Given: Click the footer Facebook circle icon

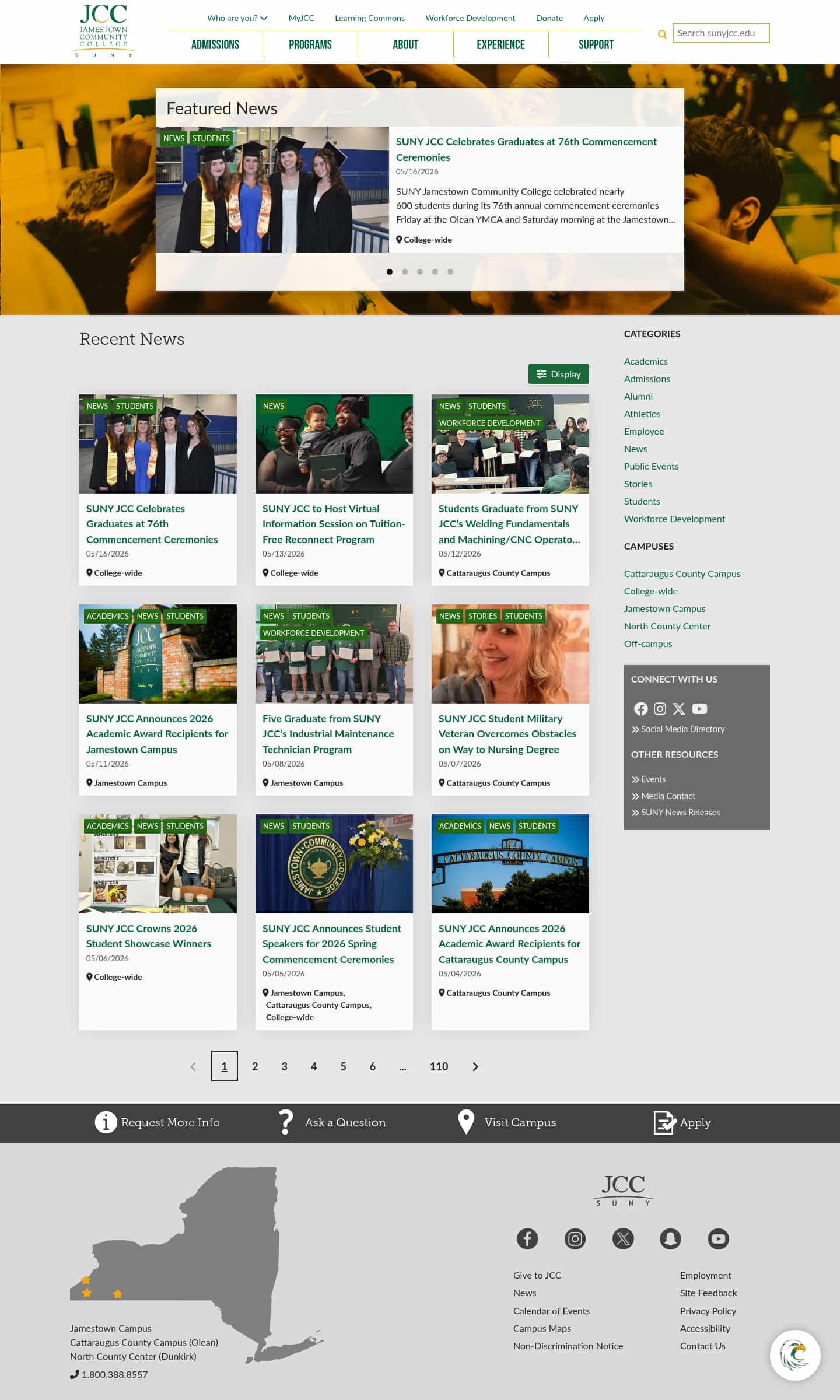Looking at the screenshot, I should click(x=527, y=1238).
